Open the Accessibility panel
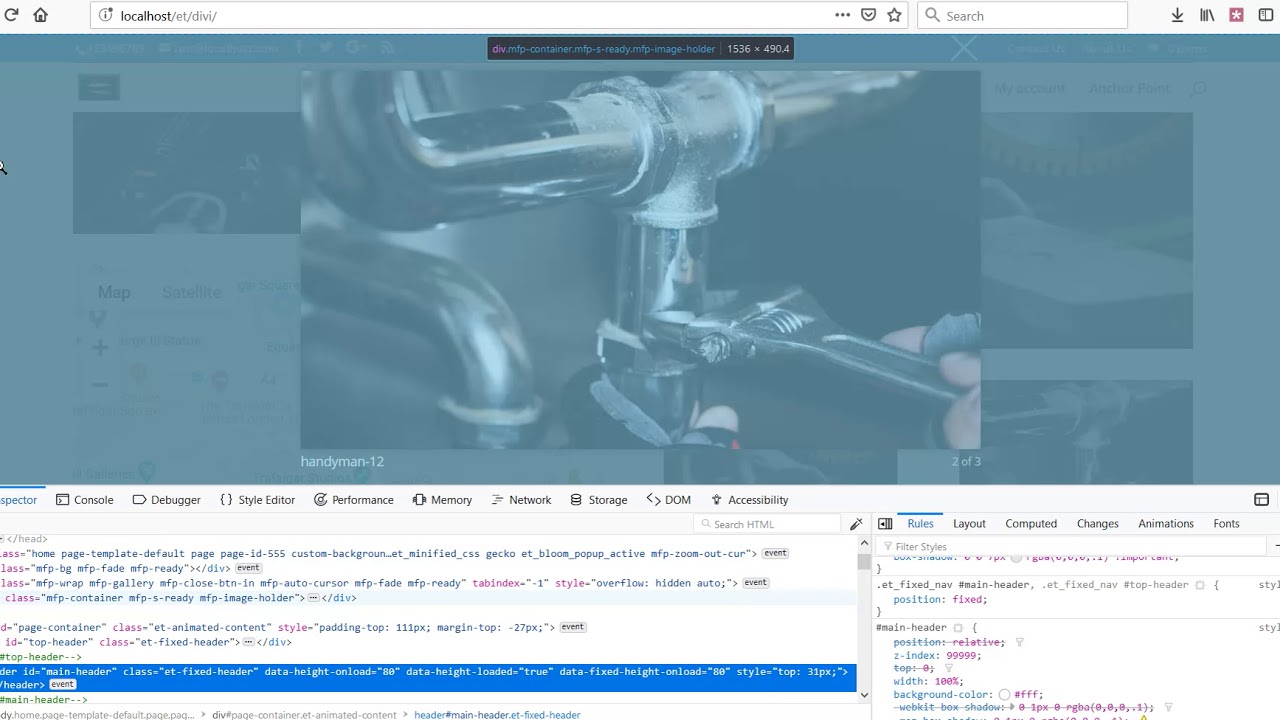The width and height of the screenshot is (1280, 720). click(x=750, y=500)
